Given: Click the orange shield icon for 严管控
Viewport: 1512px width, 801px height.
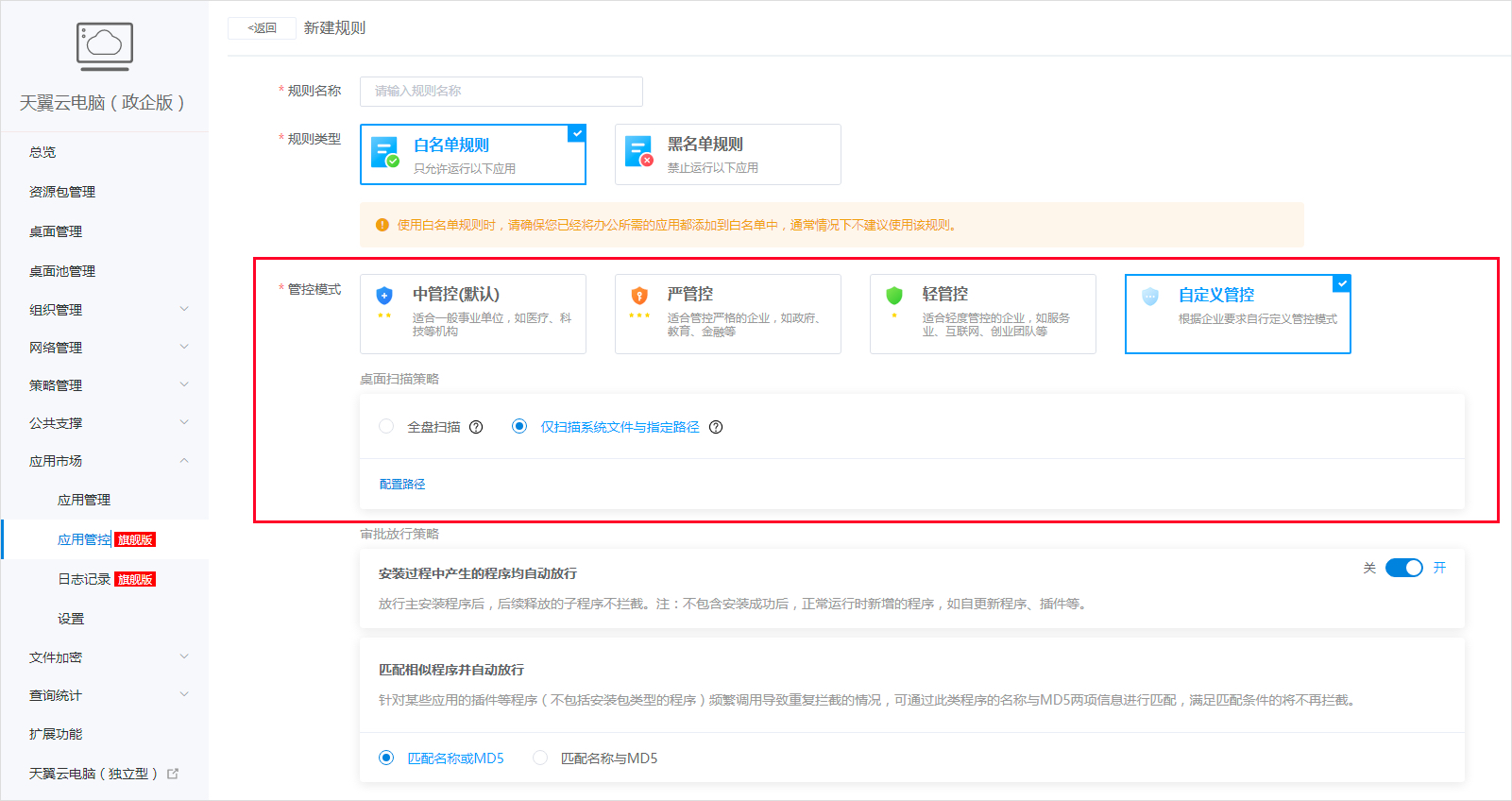Looking at the screenshot, I should click(x=639, y=295).
